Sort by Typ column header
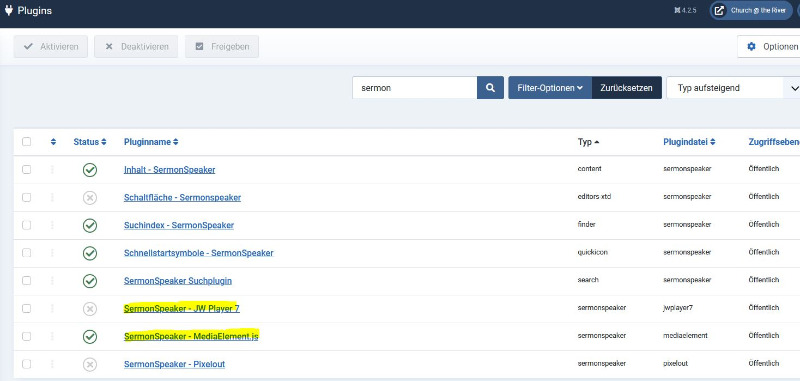The width and height of the screenshot is (800, 381). [x=588, y=142]
